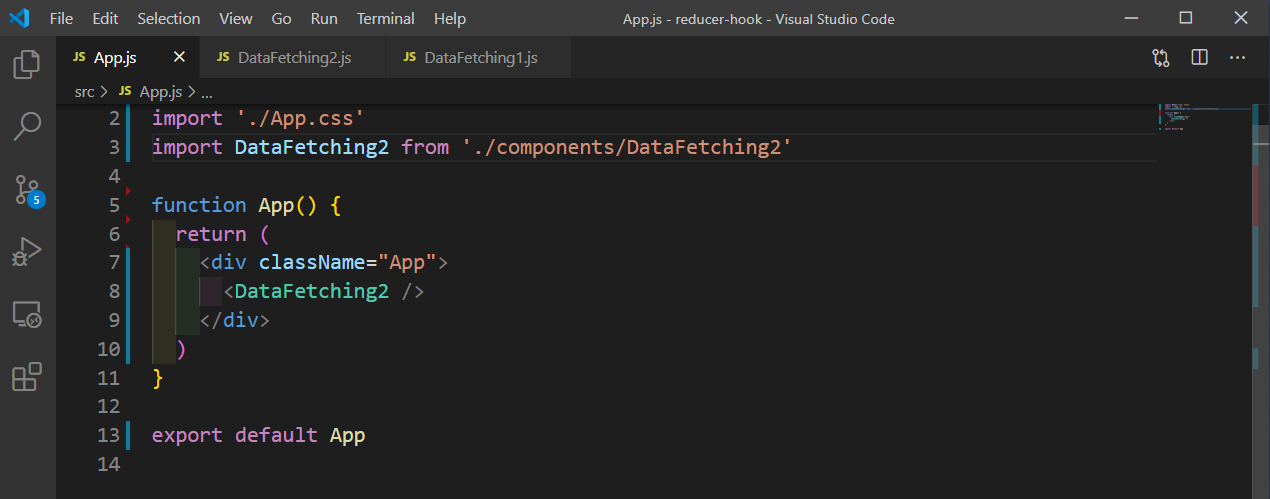
Task: Open the Go menu
Action: pyautogui.click(x=282, y=18)
